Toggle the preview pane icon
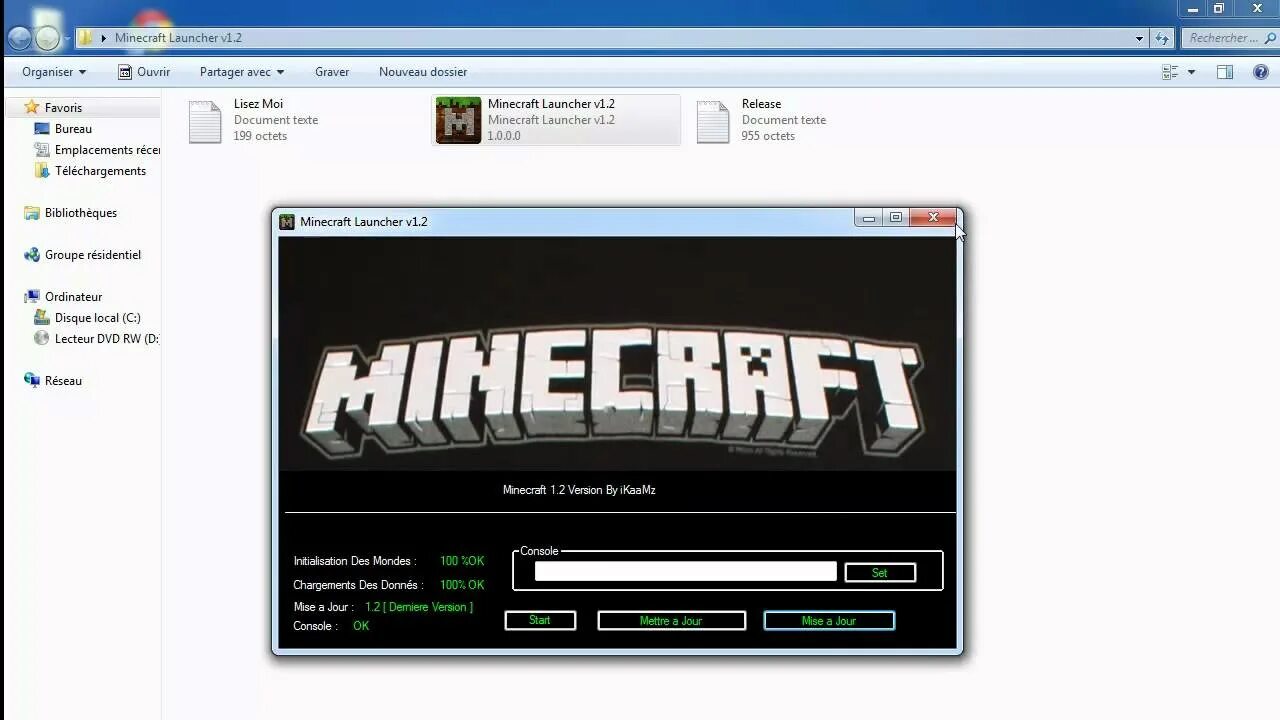The width and height of the screenshot is (1280, 720). coord(1225,72)
